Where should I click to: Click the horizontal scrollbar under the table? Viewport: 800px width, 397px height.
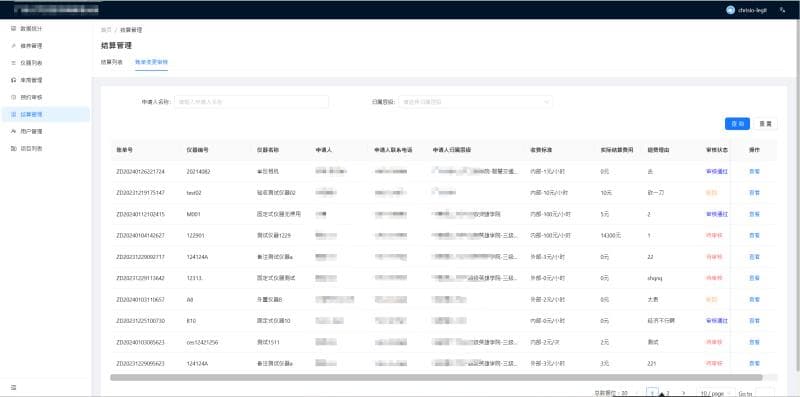[436, 378]
